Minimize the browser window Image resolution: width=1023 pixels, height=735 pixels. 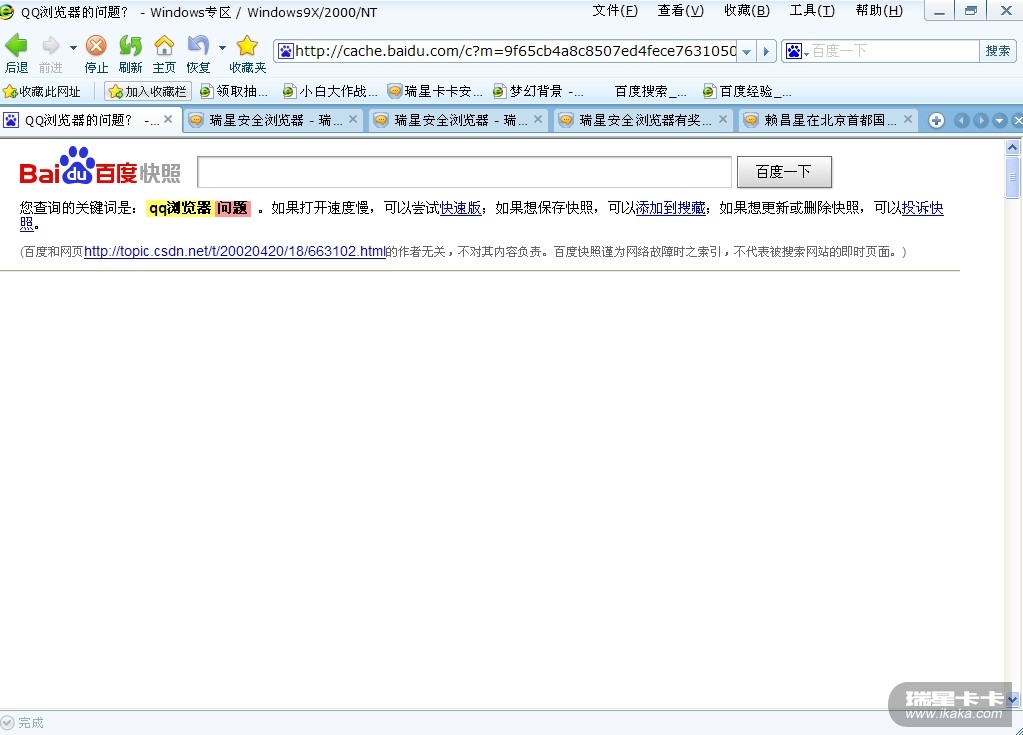(x=939, y=11)
